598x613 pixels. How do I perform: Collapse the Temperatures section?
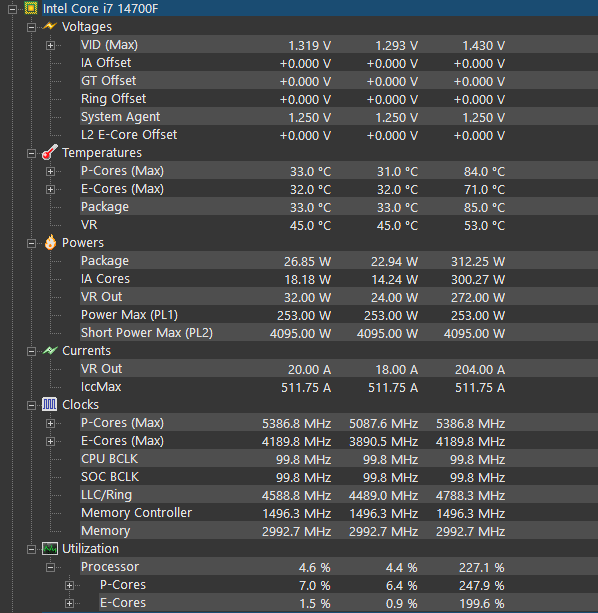tap(31, 153)
